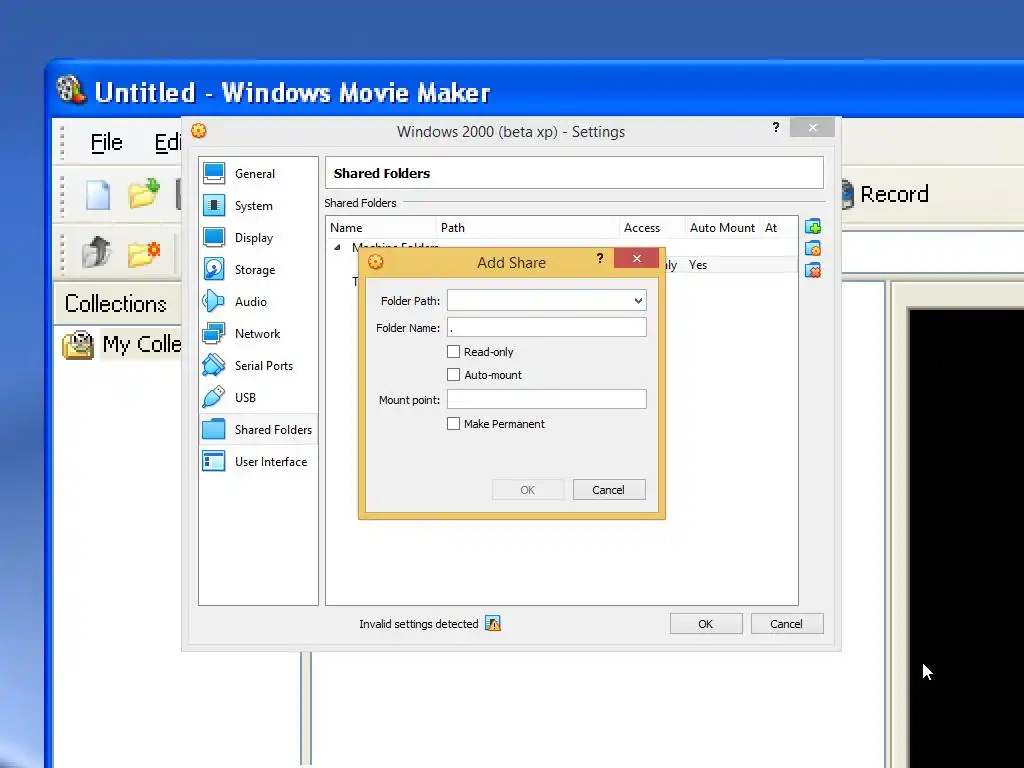The width and height of the screenshot is (1024, 768).
Task: Open the User Interface settings category
Action: [x=258, y=462]
